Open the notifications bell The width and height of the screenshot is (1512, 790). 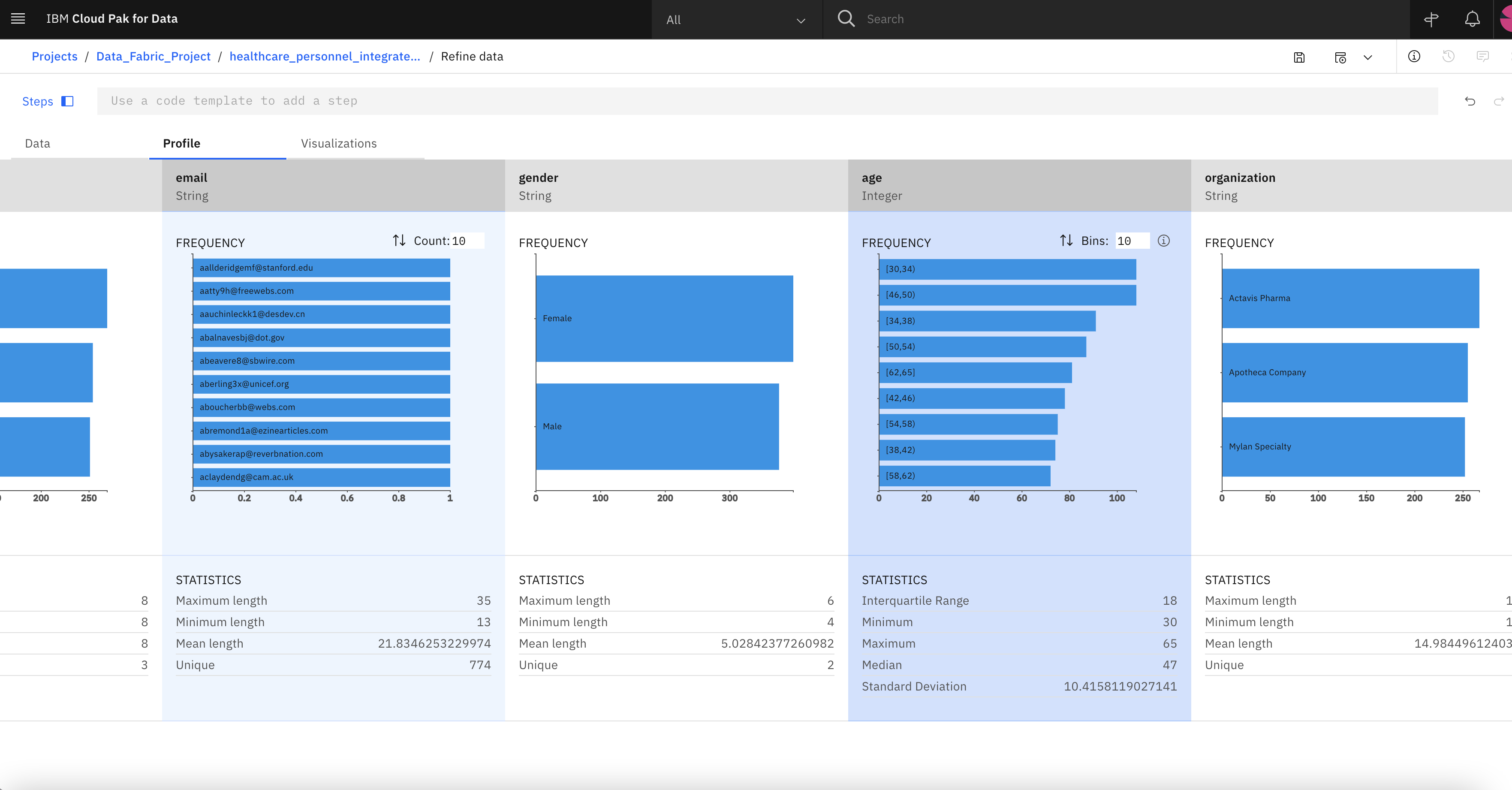pos(1472,19)
